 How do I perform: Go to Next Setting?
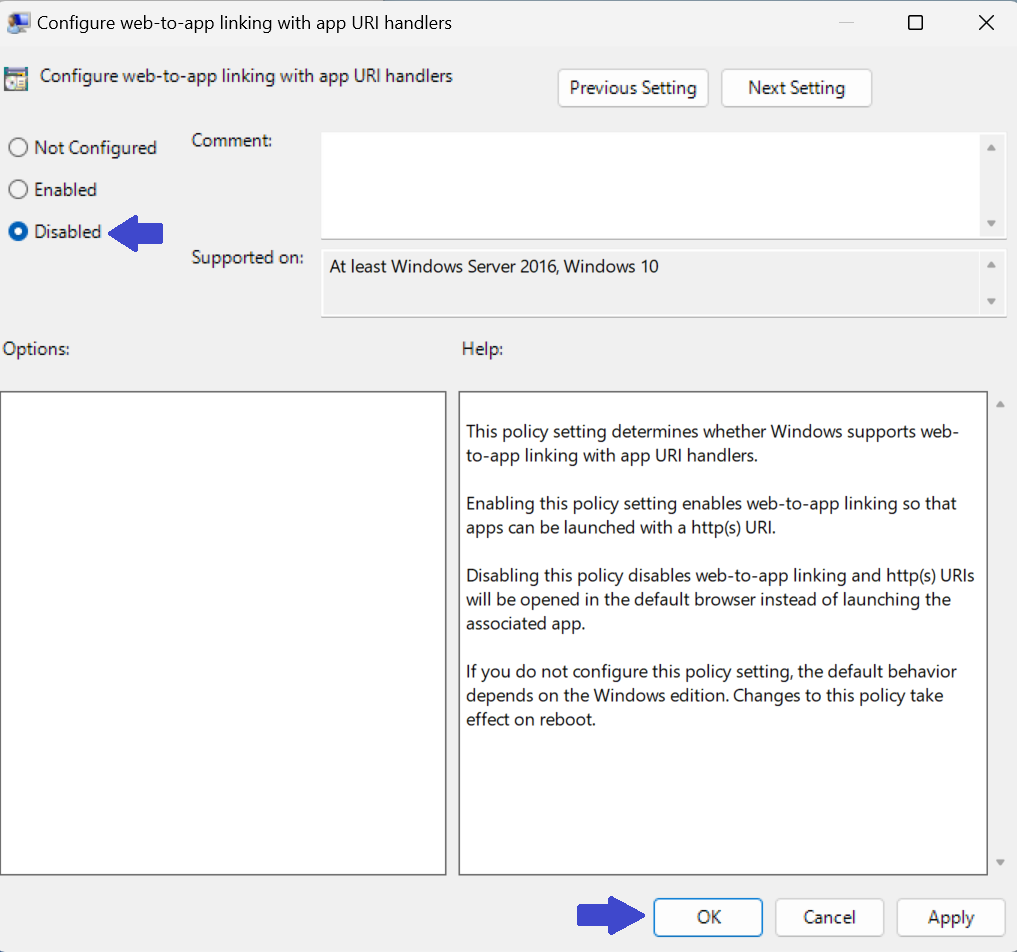pos(796,88)
